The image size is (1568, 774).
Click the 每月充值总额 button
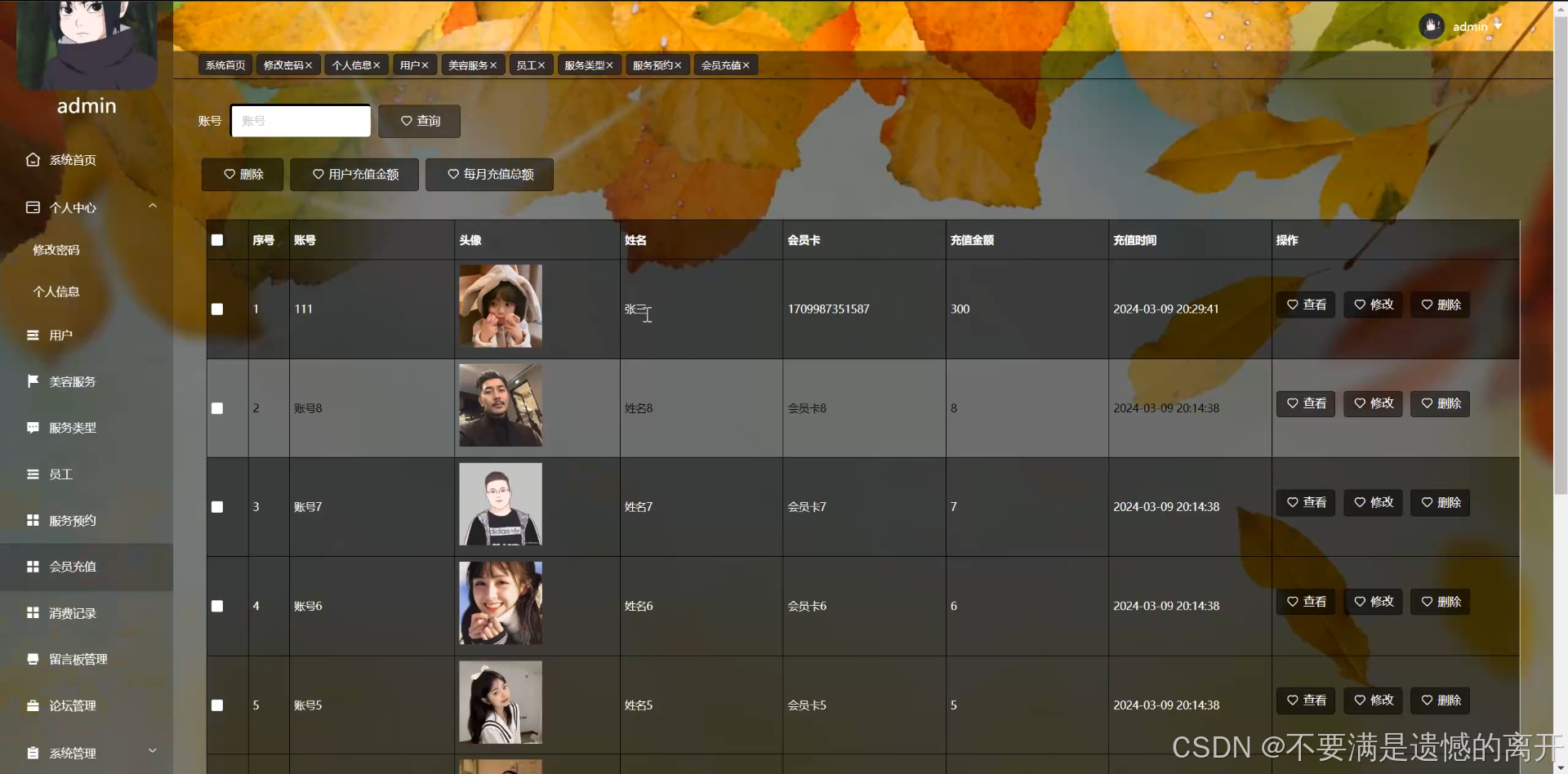point(489,175)
